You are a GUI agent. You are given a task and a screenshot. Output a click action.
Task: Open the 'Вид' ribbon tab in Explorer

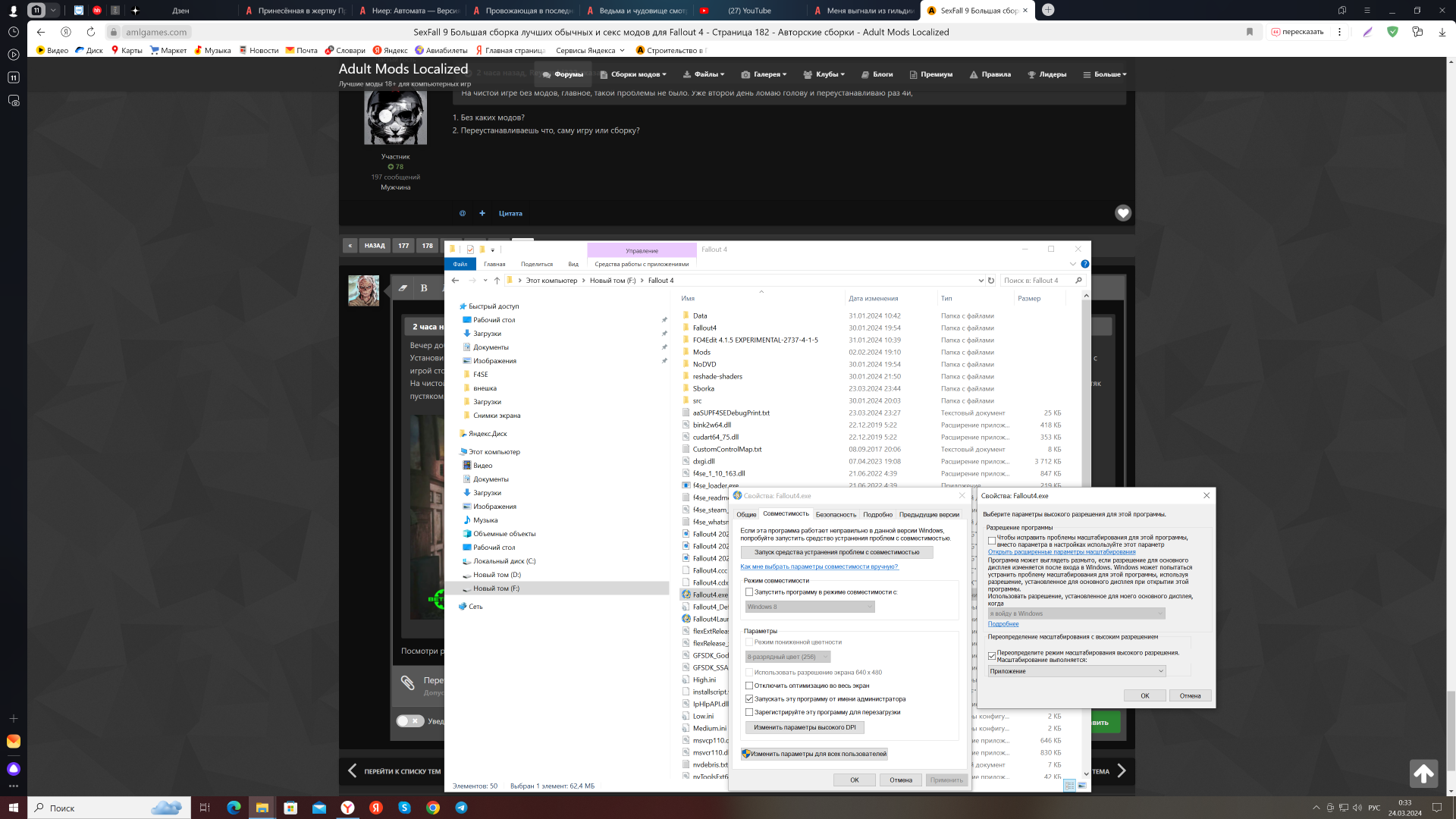(573, 264)
